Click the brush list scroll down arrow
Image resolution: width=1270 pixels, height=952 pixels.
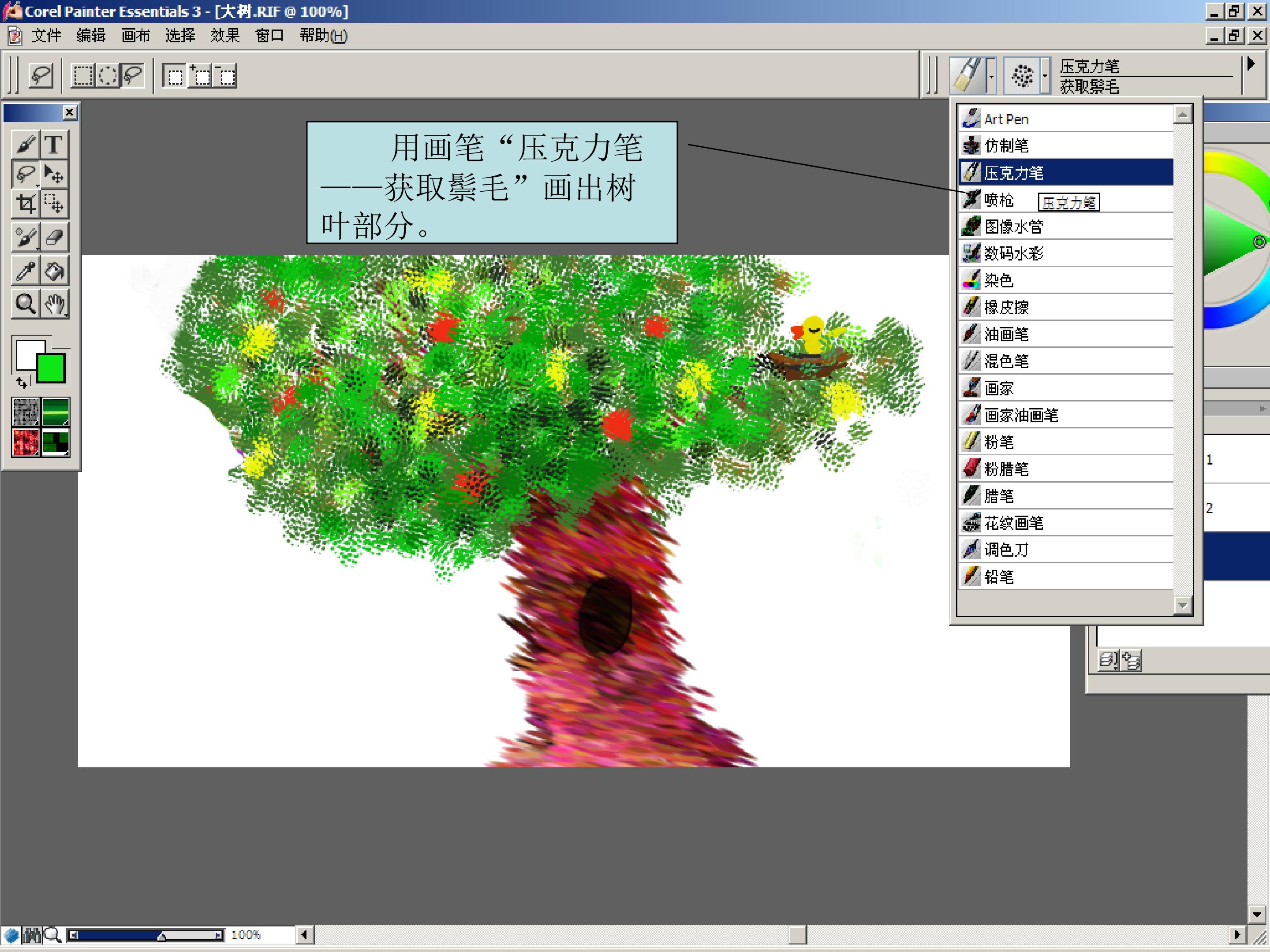point(1183,606)
